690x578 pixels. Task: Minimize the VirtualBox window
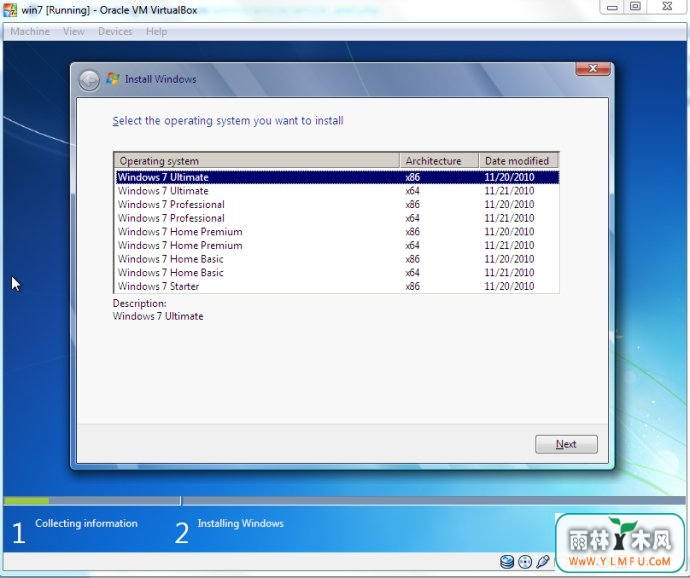pyautogui.click(x=612, y=7)
